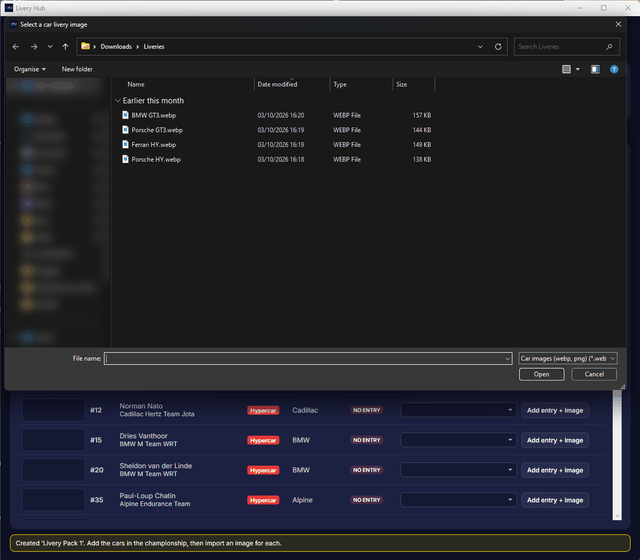
Task: Click the livery thumbnail for car #20
Action: click(53, 470)
